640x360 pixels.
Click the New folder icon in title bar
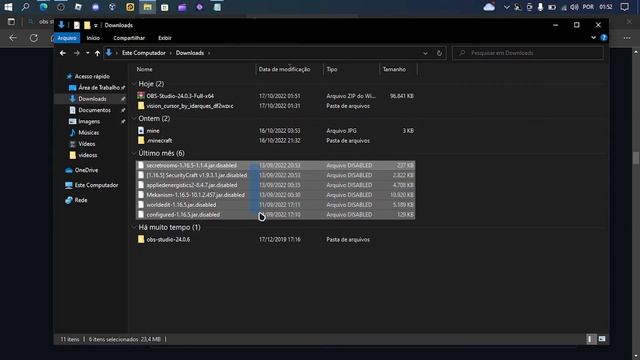pos(87,25)
